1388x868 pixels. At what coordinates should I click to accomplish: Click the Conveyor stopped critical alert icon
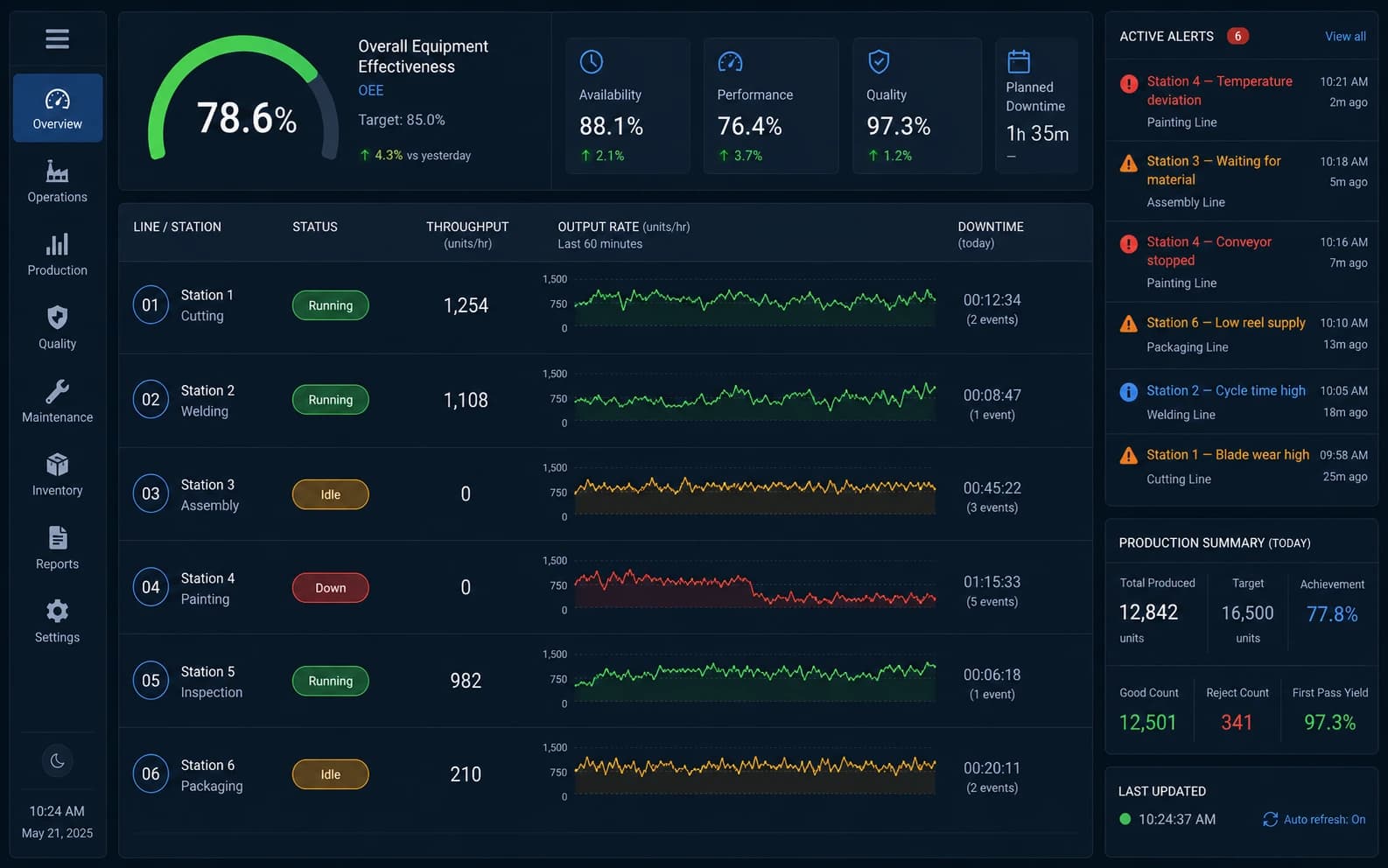[1129, 244]
